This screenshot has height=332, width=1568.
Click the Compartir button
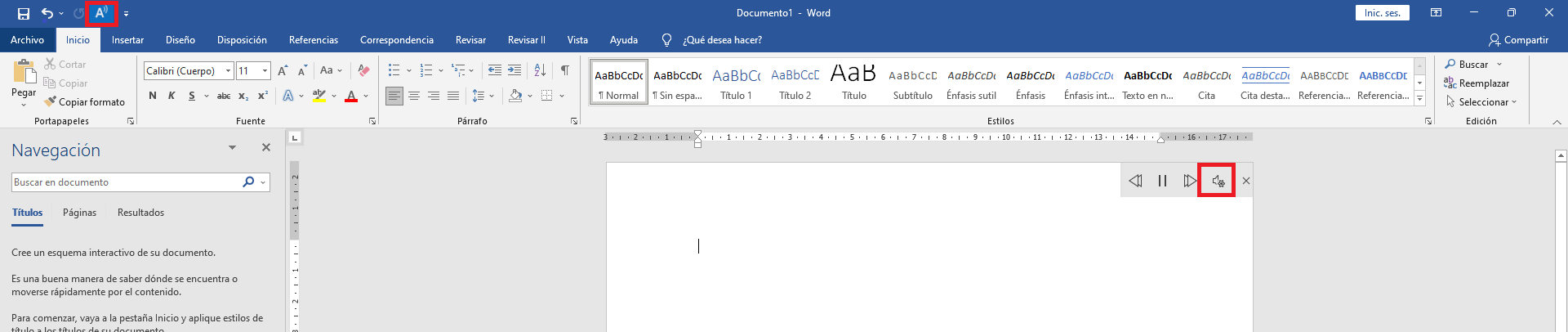(x=1518, y=40)
